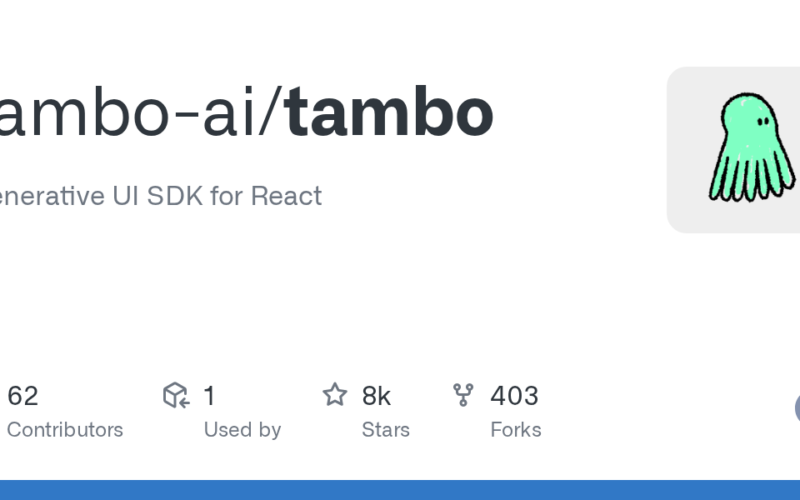The width and height of the screenshot is (800, 500).
Task: Click the partial gray circle at right edge
Action: [797, 408]
